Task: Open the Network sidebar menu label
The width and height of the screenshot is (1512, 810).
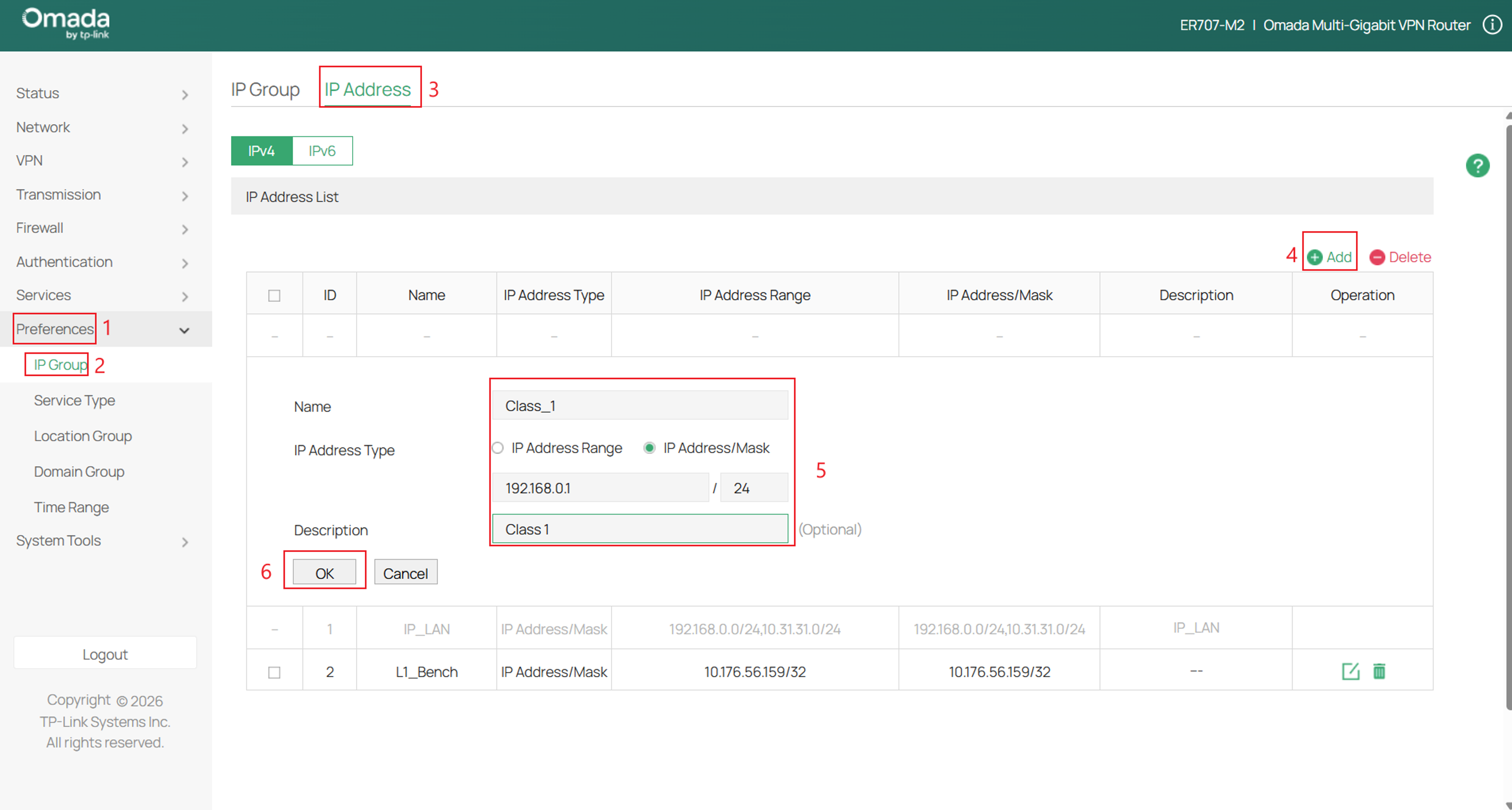Action: coord(43,127)
